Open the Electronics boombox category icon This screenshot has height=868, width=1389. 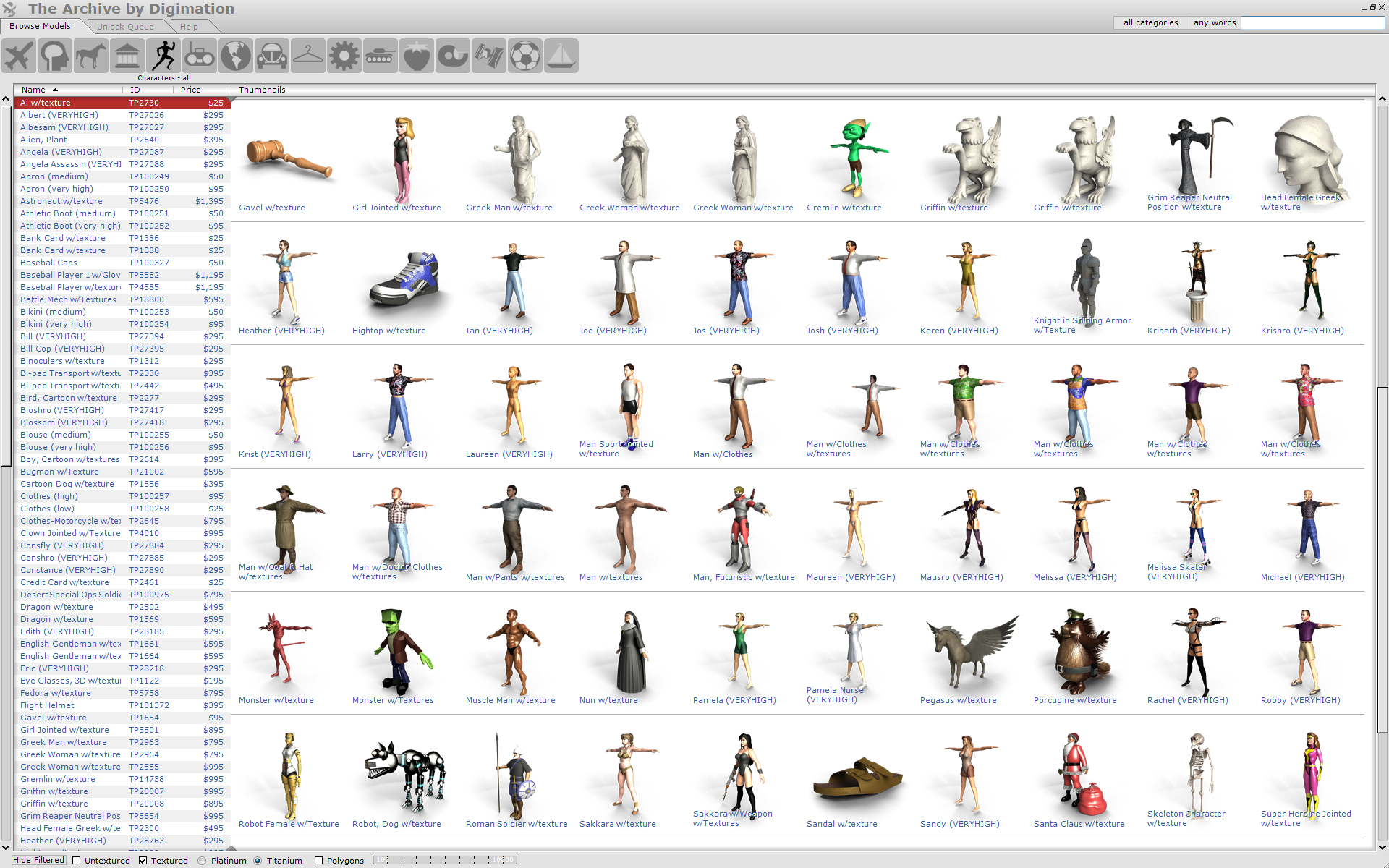coord(200,56)
